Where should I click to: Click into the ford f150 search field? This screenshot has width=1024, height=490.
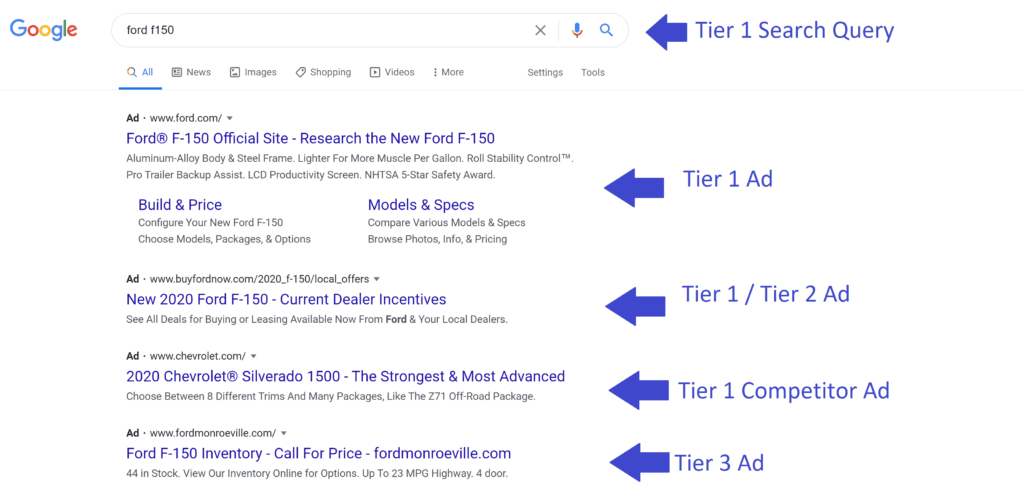pyautogui.click(x=320, y=30)
